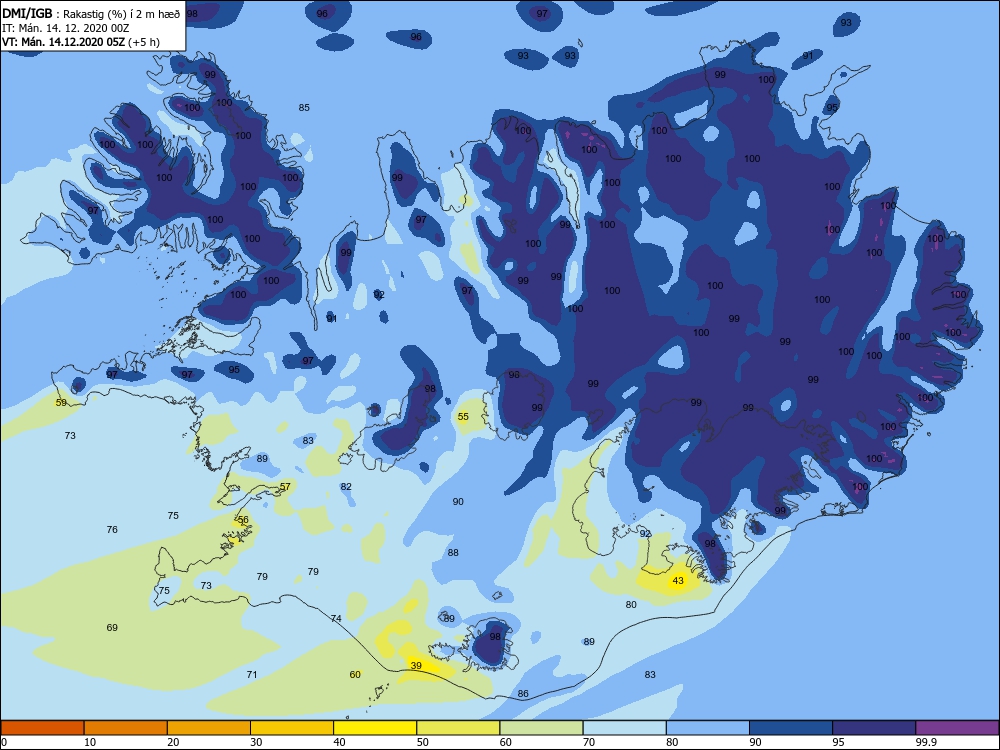This screenshot has width=1000, height=750.
Task: Click the "76" humidity value on the map
Action: coord(112,529)
